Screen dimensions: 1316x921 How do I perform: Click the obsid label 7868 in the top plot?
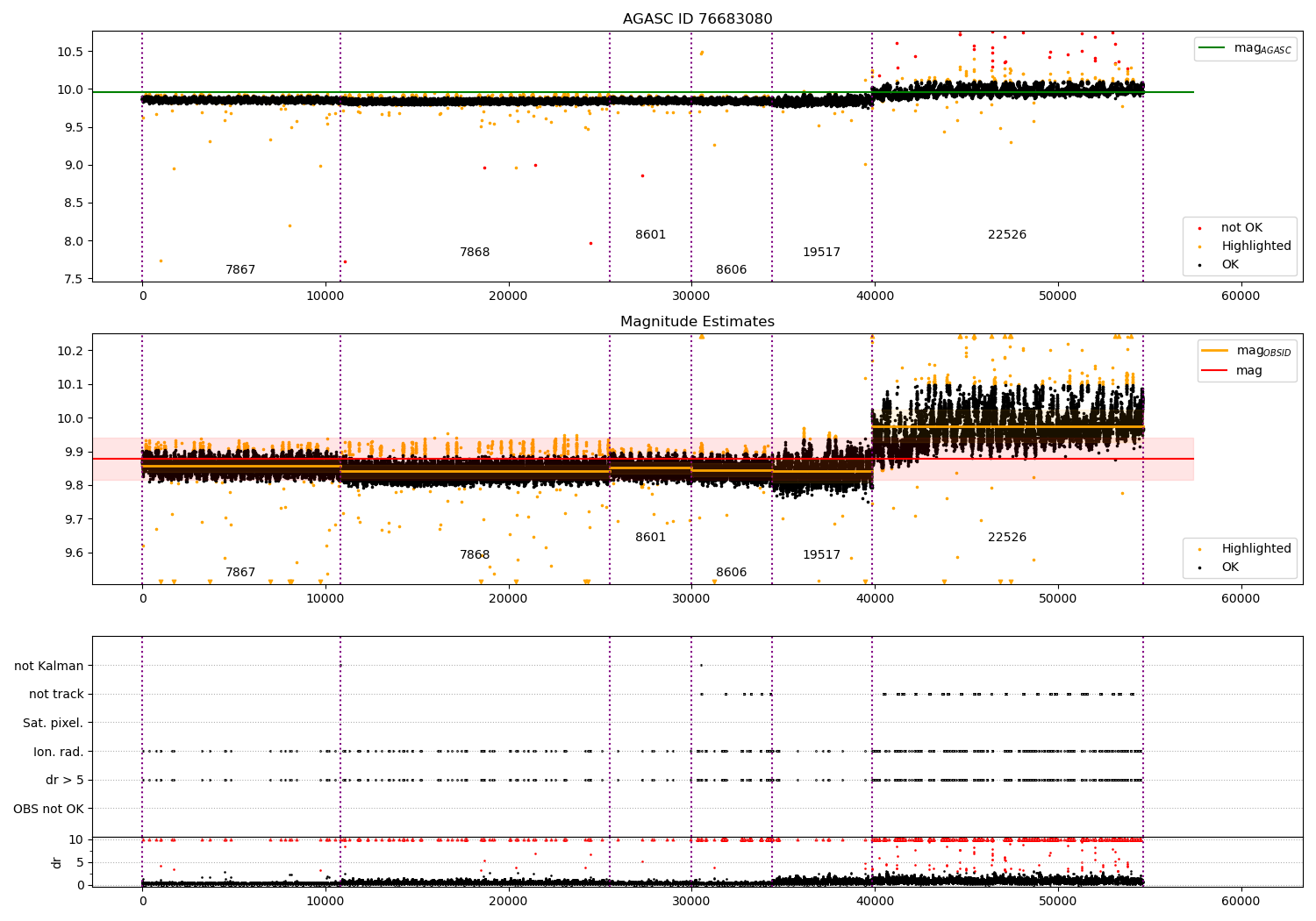[475, 253]
